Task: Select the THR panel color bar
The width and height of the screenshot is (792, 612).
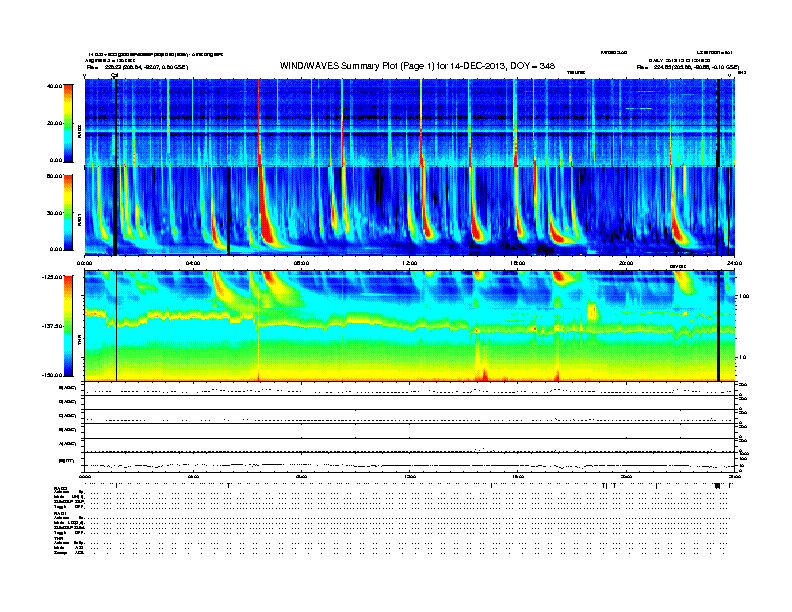Action: (68, 326)
